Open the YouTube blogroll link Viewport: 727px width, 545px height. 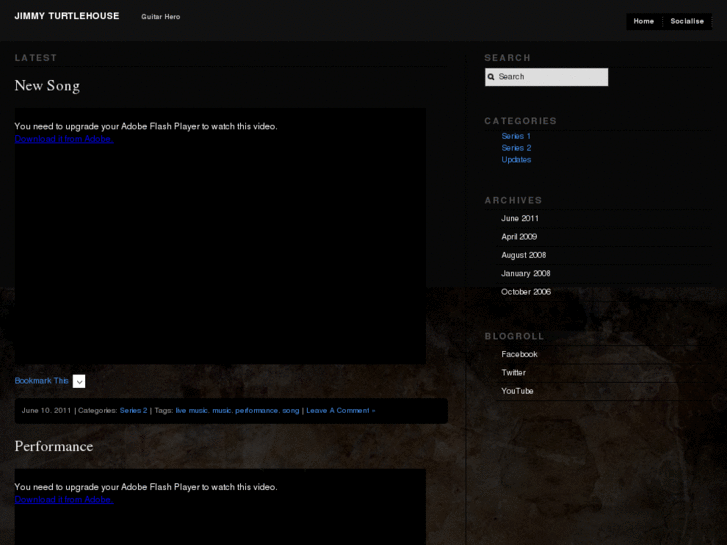click(517, 391)
